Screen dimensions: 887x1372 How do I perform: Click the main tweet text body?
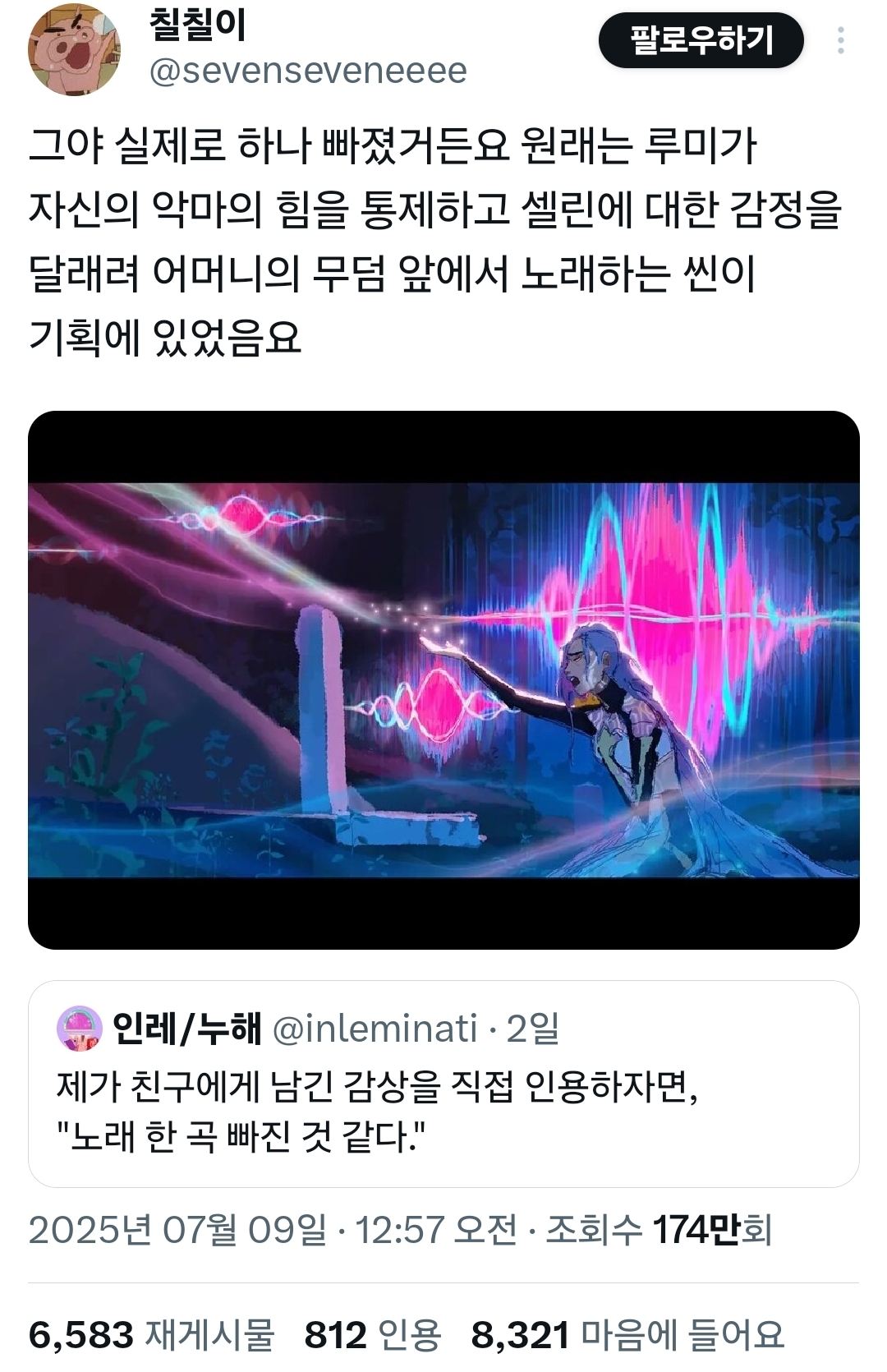[x=435, y=241]
